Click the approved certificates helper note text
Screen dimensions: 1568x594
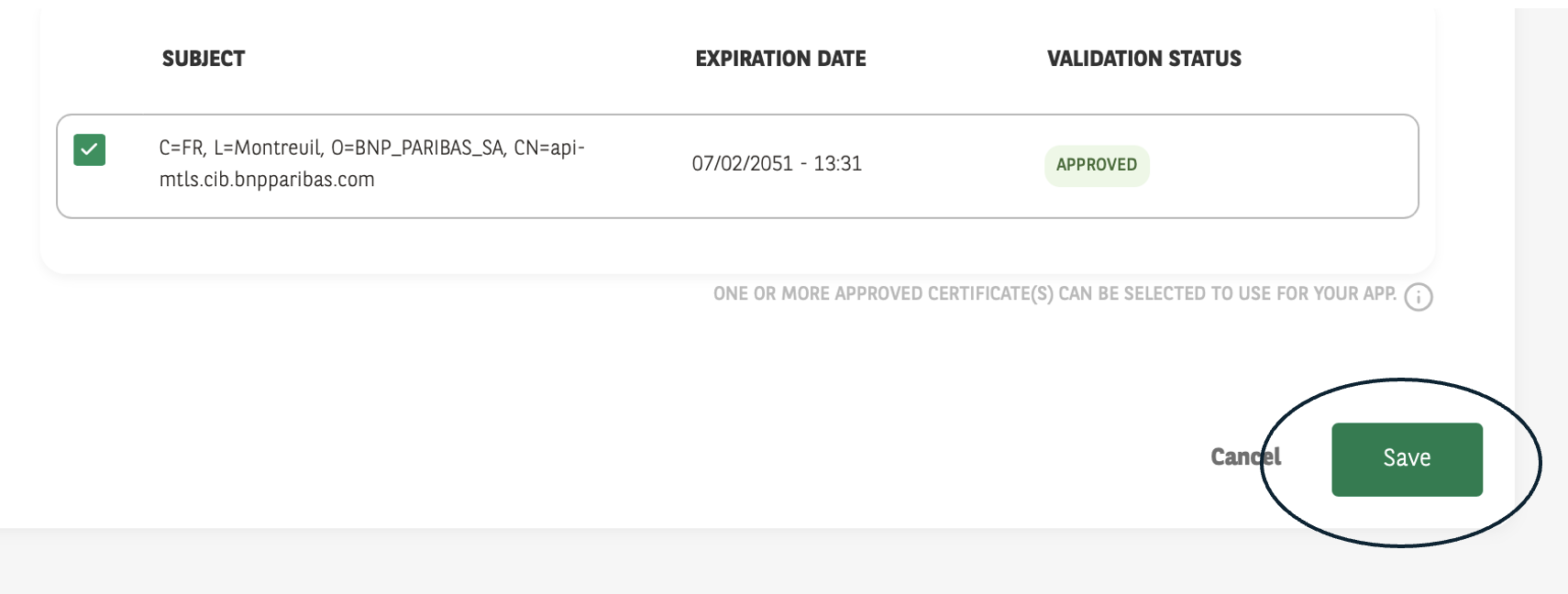(1055, 294)
